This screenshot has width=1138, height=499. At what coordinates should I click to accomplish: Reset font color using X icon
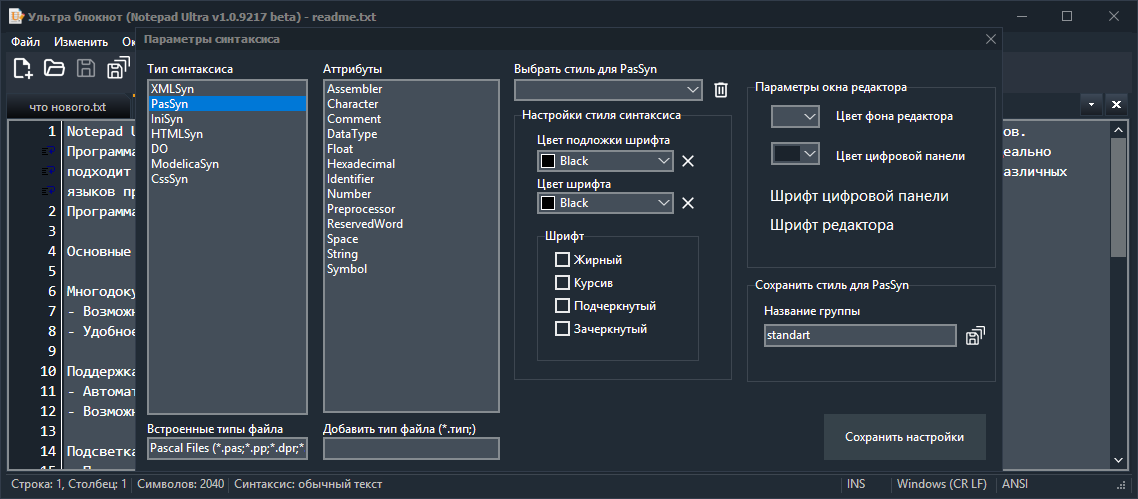(x=688, y=203)
